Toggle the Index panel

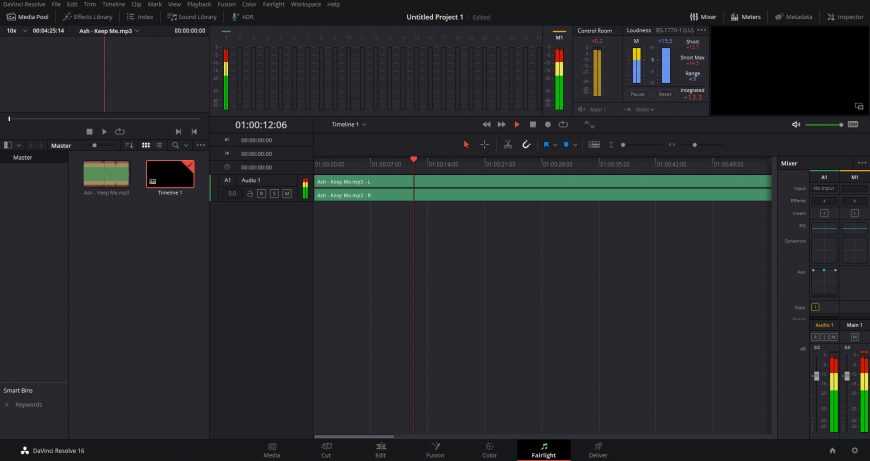click(140, 17)
